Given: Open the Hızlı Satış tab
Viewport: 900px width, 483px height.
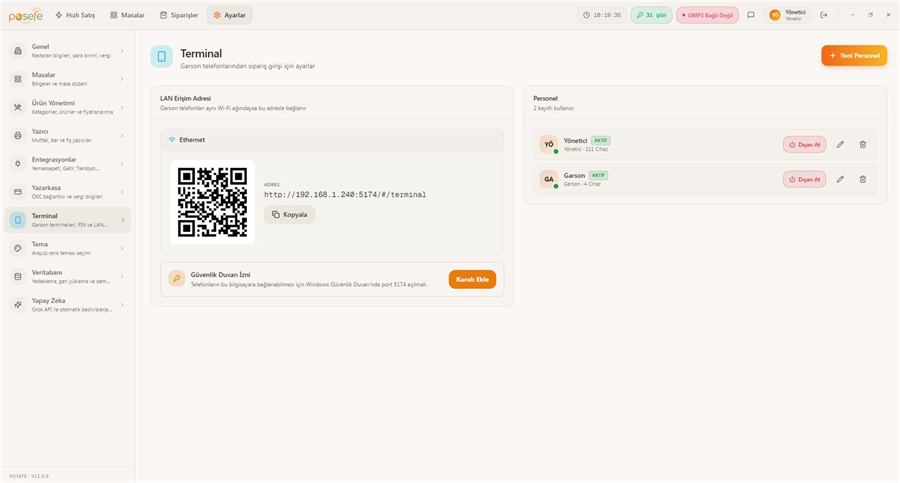Looking at the screenshot, I should tap(75, 15).
